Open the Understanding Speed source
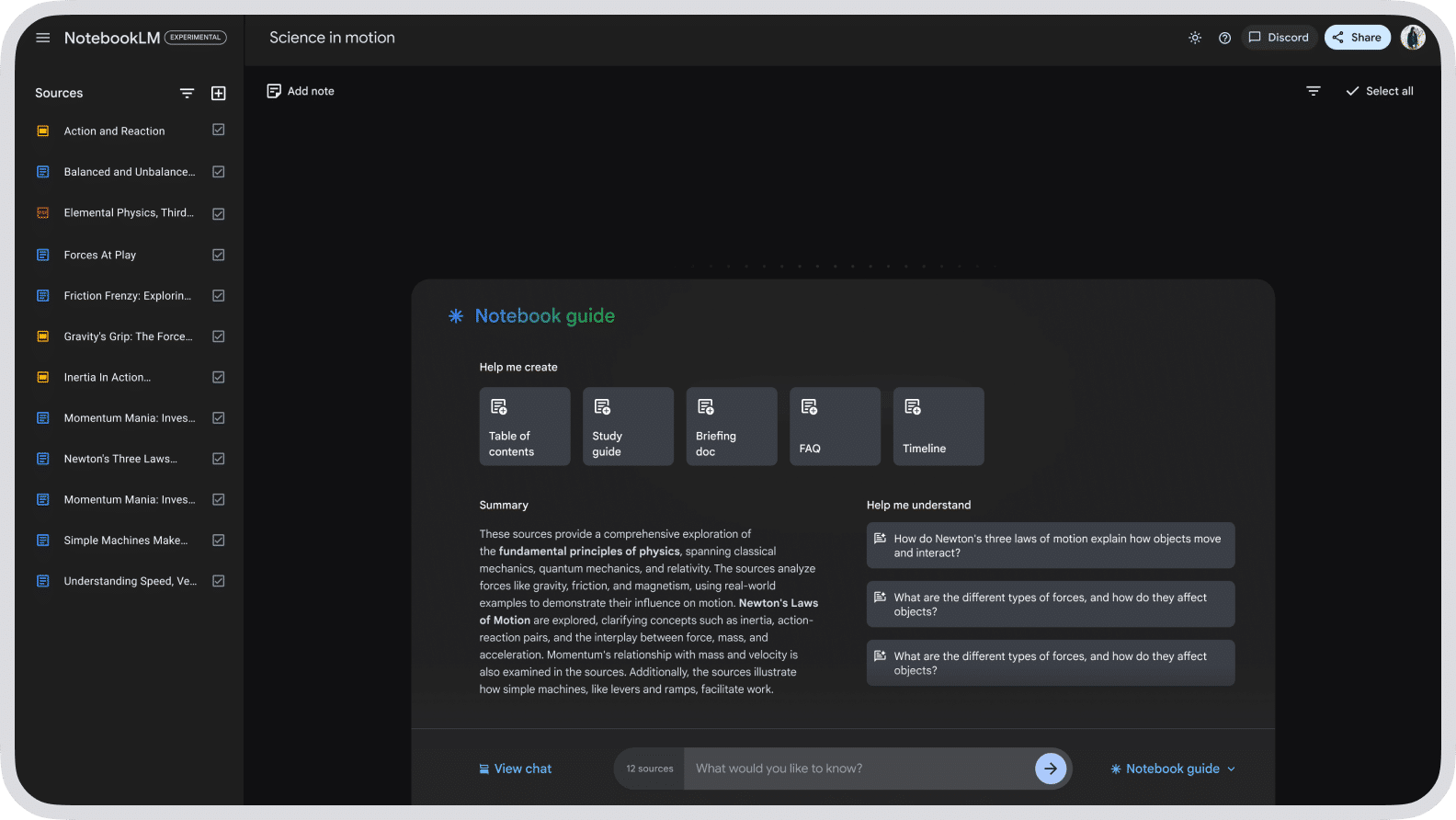The height and width of the screenshot is (820, 1456). [131, 581]
